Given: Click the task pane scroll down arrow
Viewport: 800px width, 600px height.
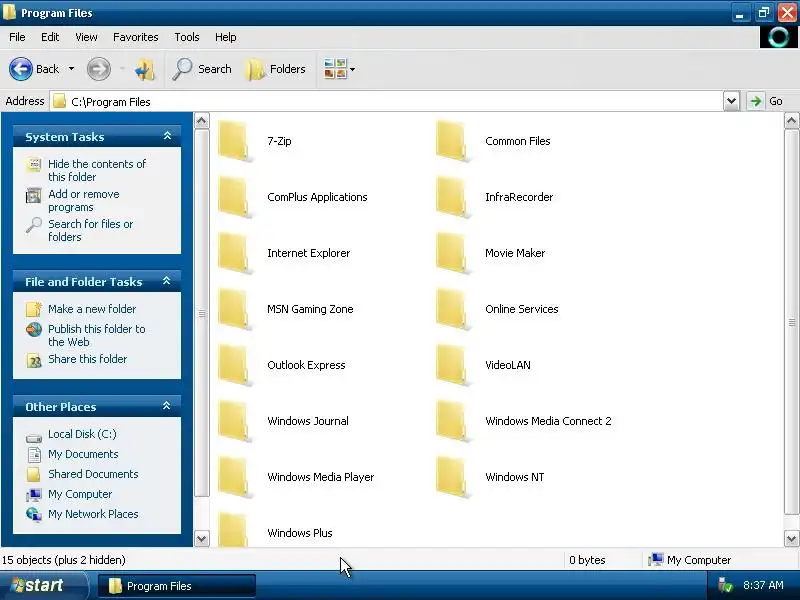Looking at the screenshot, I should (x=202, y=539).
